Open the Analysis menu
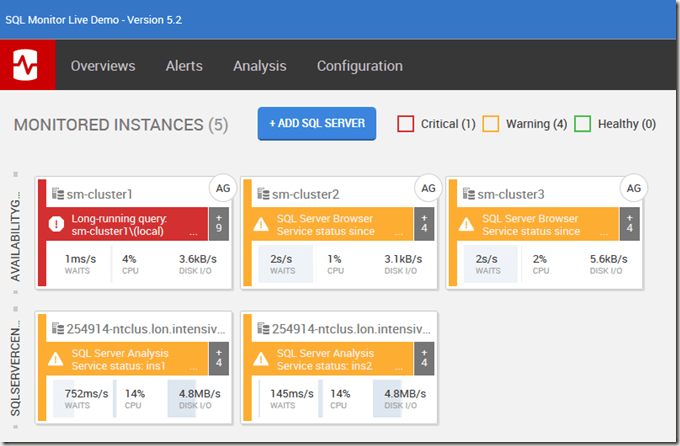 pyautogui.click(x=260, y=66)
